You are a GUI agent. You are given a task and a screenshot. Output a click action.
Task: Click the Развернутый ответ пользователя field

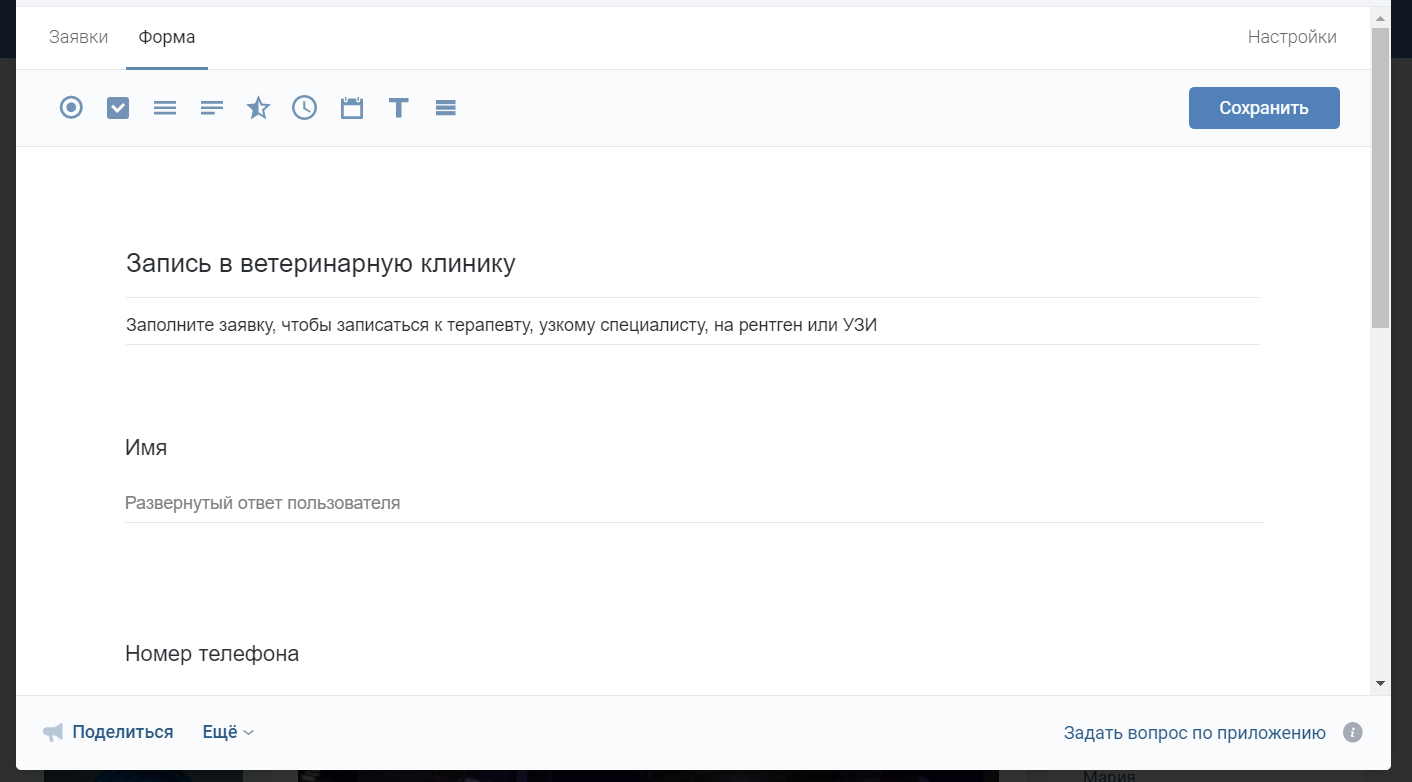click(x=694, y=503)
